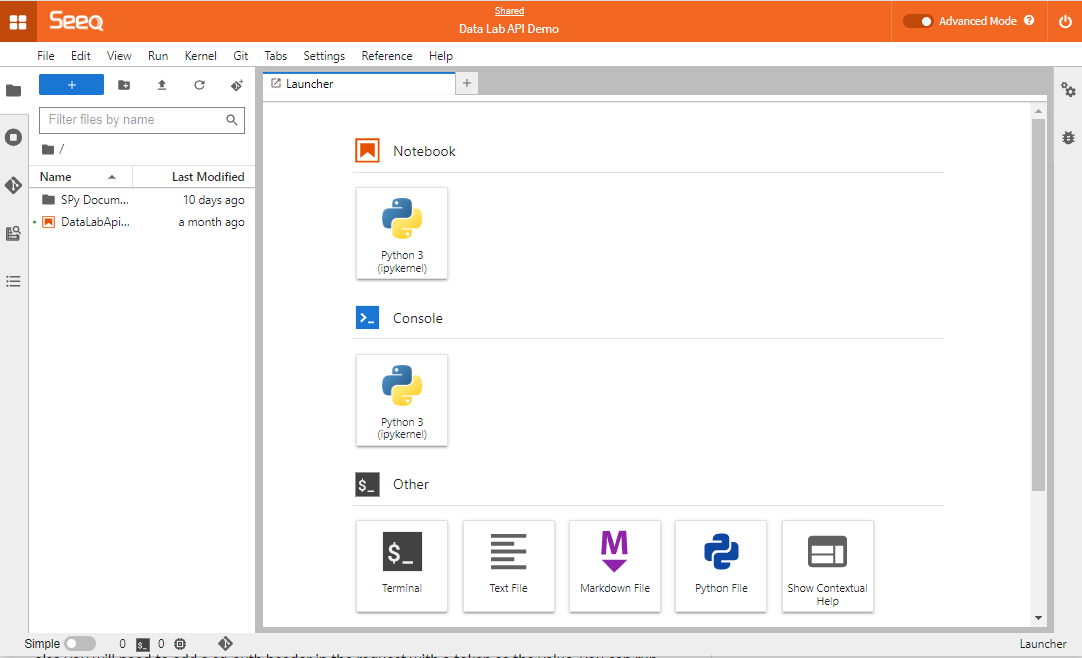Sort files by Name column
The image size is (1082, 658).
pyautogui.click(x=56, y=177)
